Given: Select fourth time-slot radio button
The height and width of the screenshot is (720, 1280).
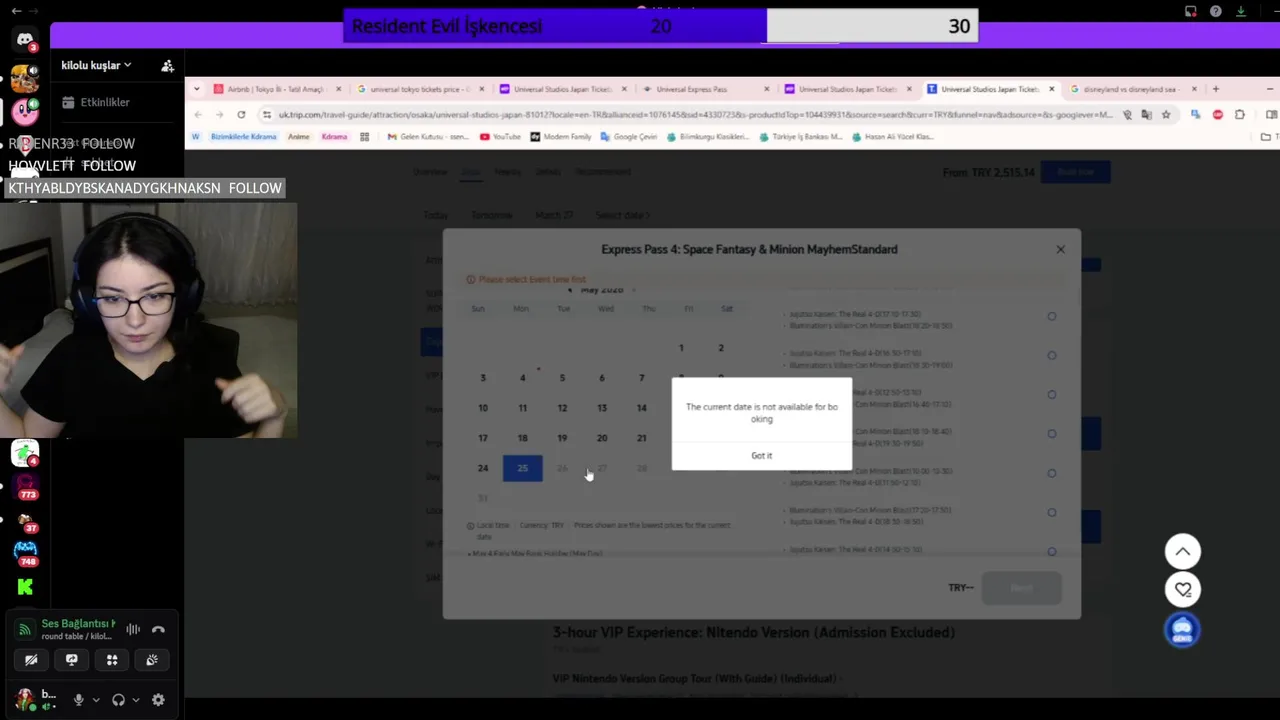Looking at the screenshot, I should pos(1051,434).
